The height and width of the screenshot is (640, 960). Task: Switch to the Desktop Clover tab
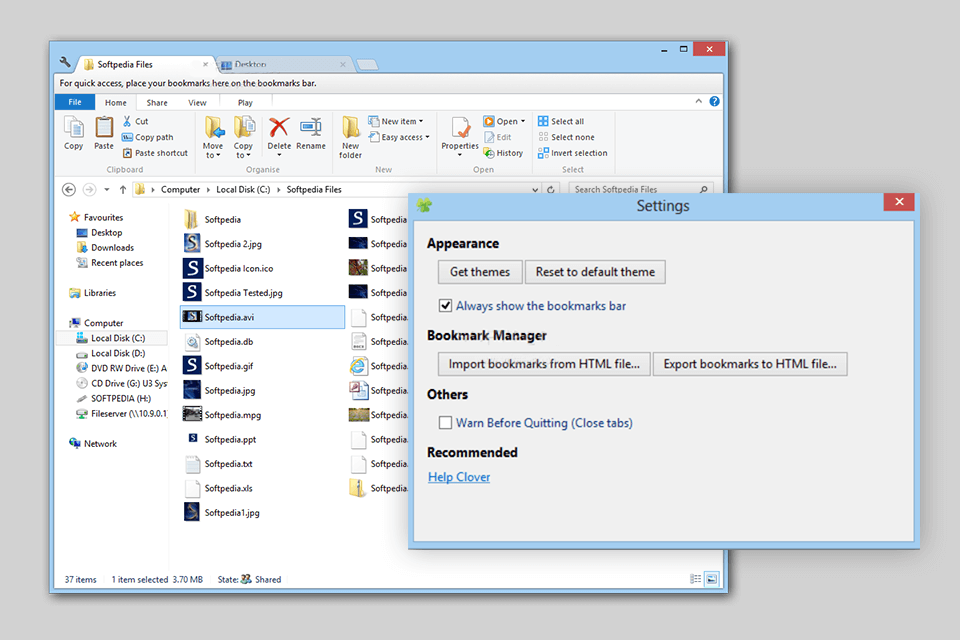pos(284,64)
